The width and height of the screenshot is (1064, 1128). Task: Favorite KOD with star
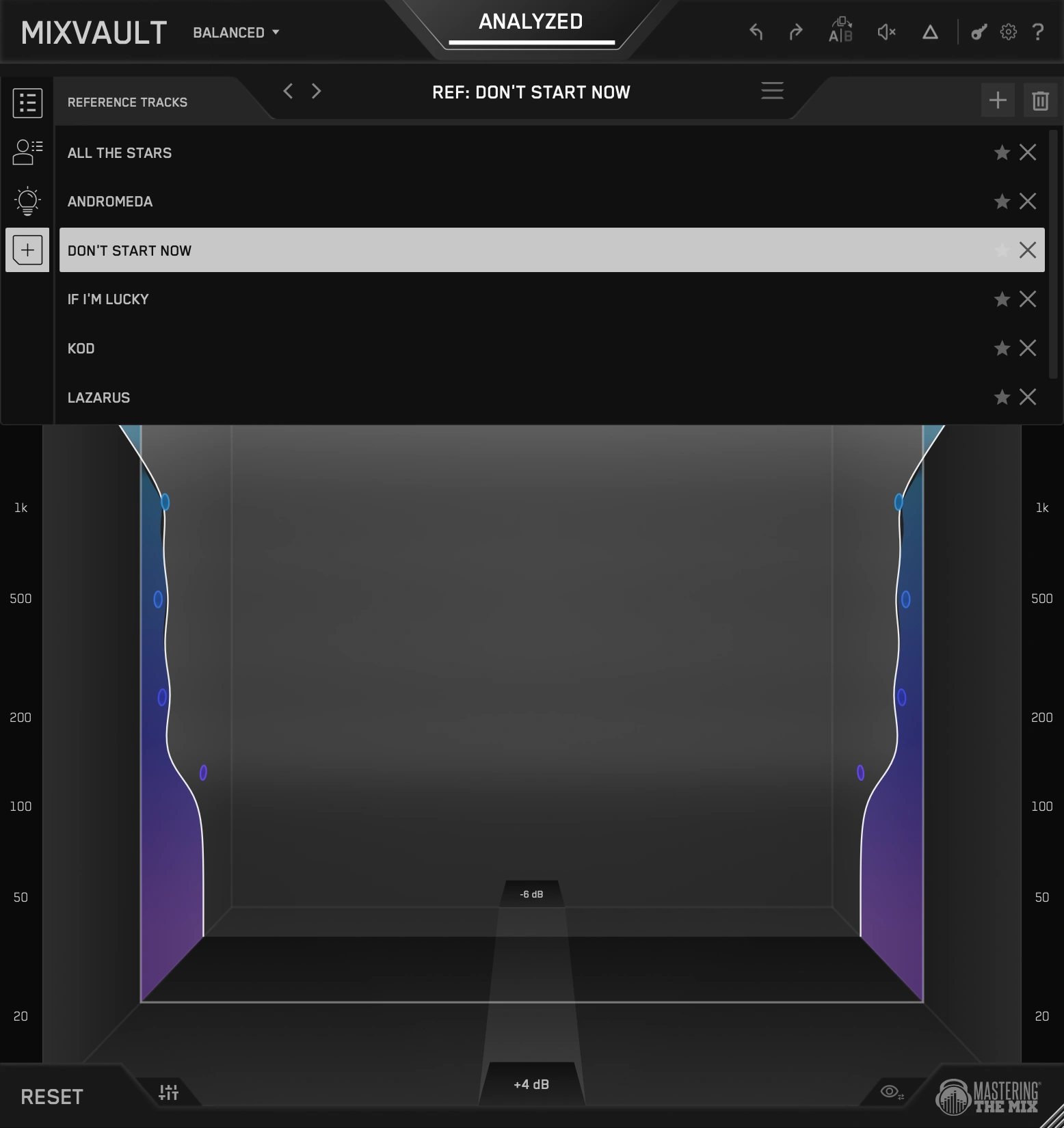(x=1002, y=348)
